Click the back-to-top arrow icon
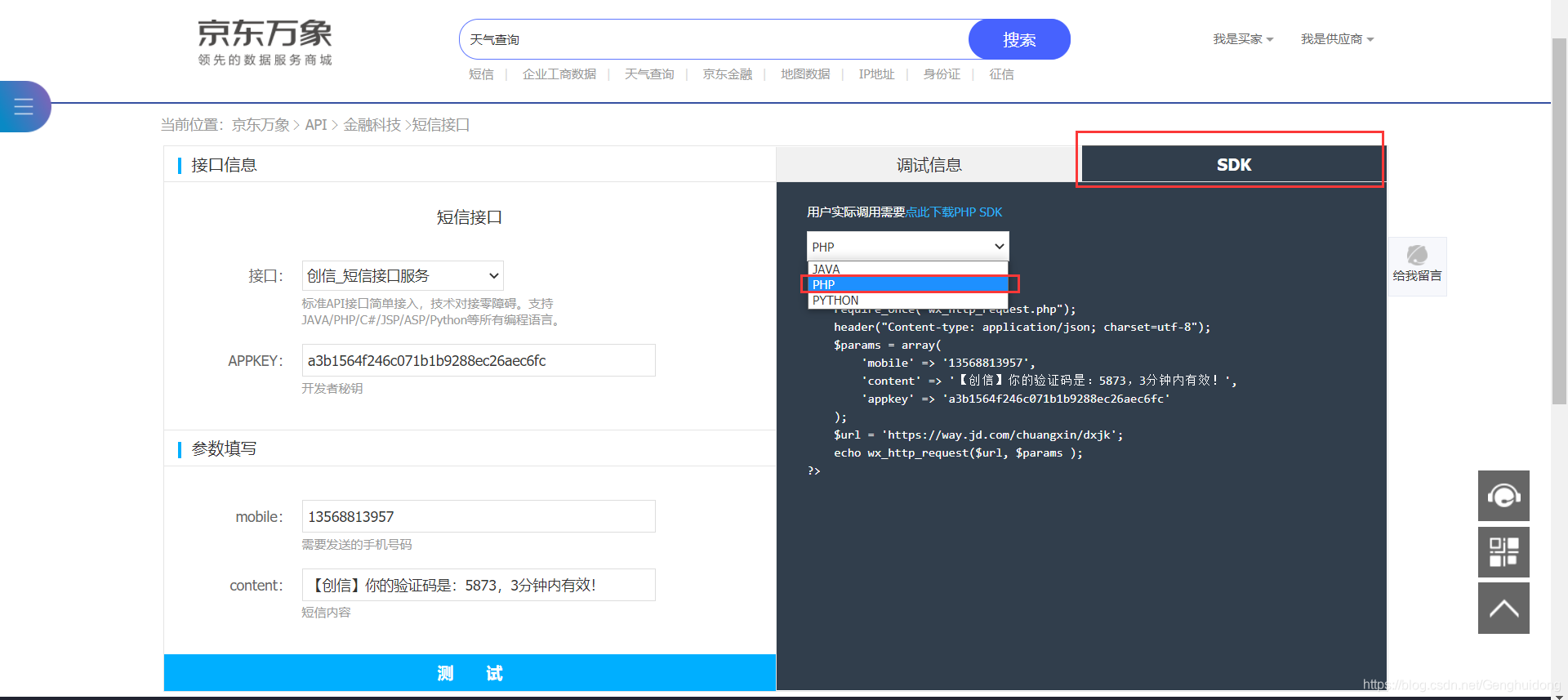The height and width of the screenshot is (700, 1568). (1503, 609)
